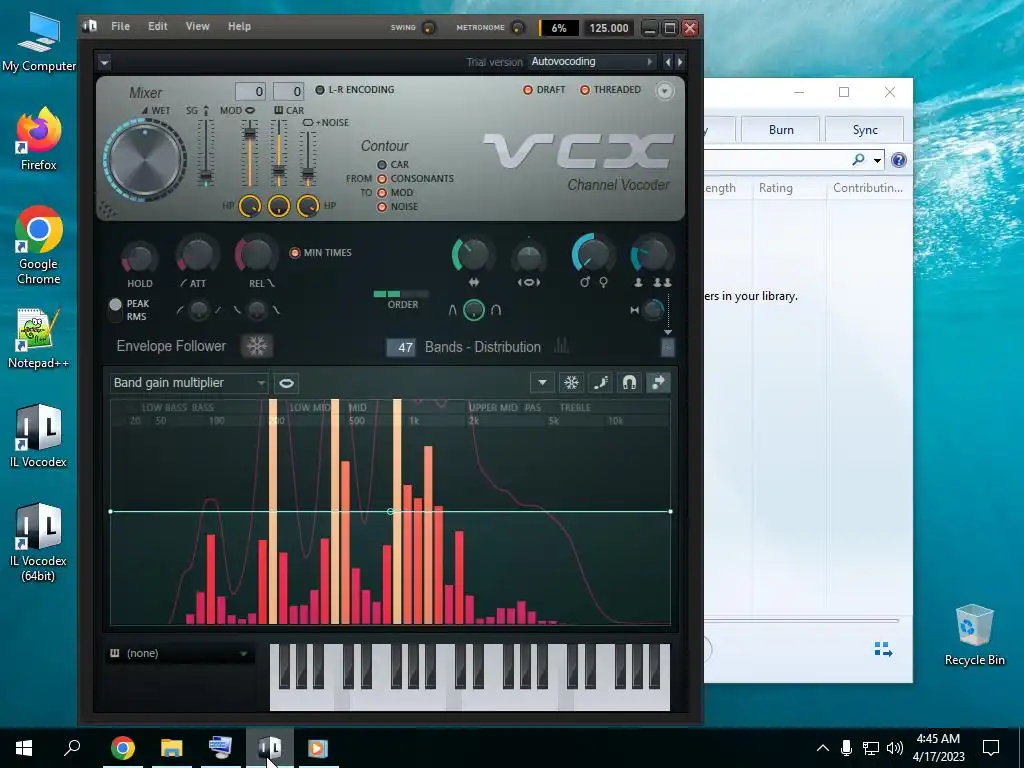1024x768 pixels.
Task: Click the SG fader
Action: (206, 153)
